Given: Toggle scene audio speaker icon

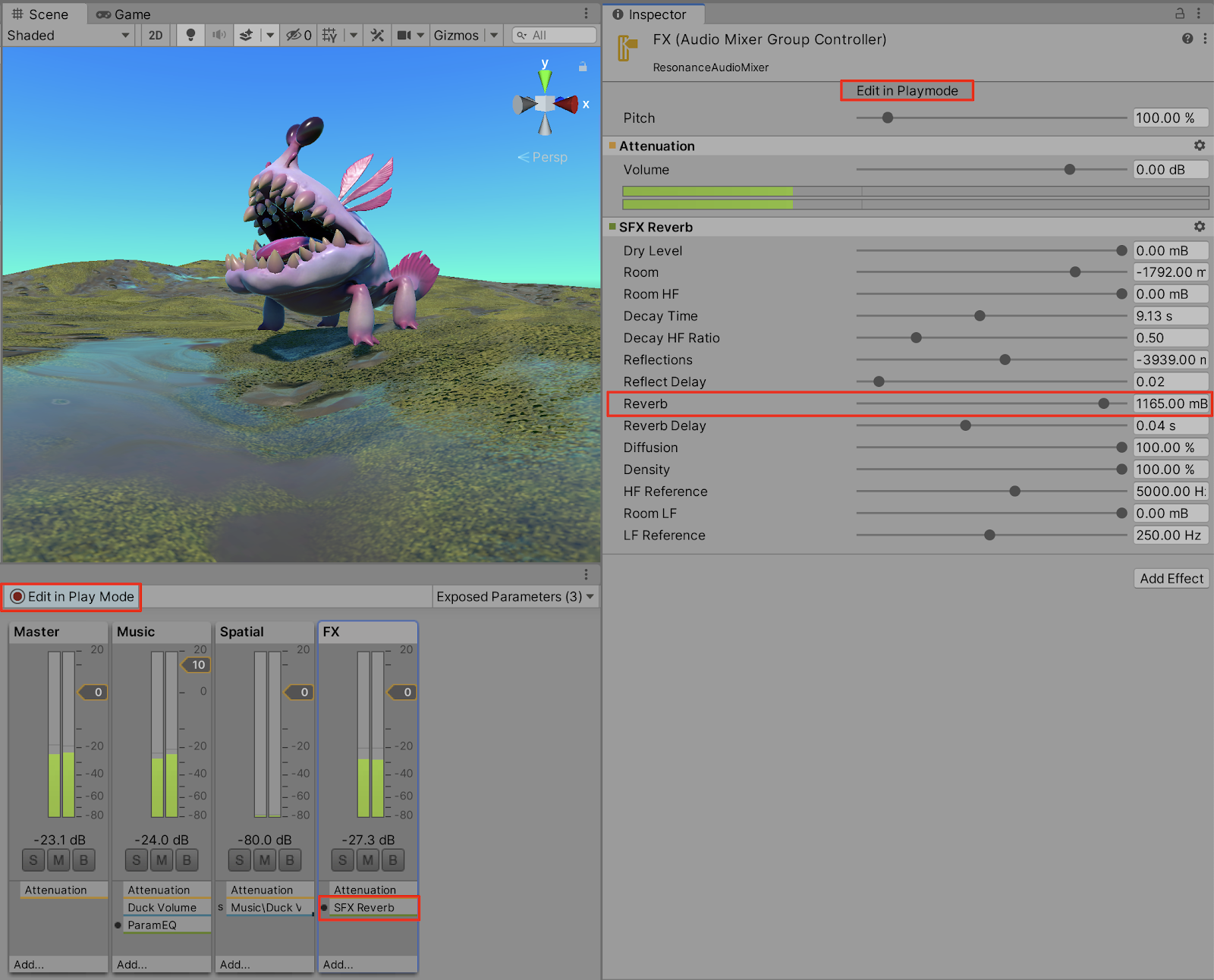Looking at the screenshot, I should point(219,35).
